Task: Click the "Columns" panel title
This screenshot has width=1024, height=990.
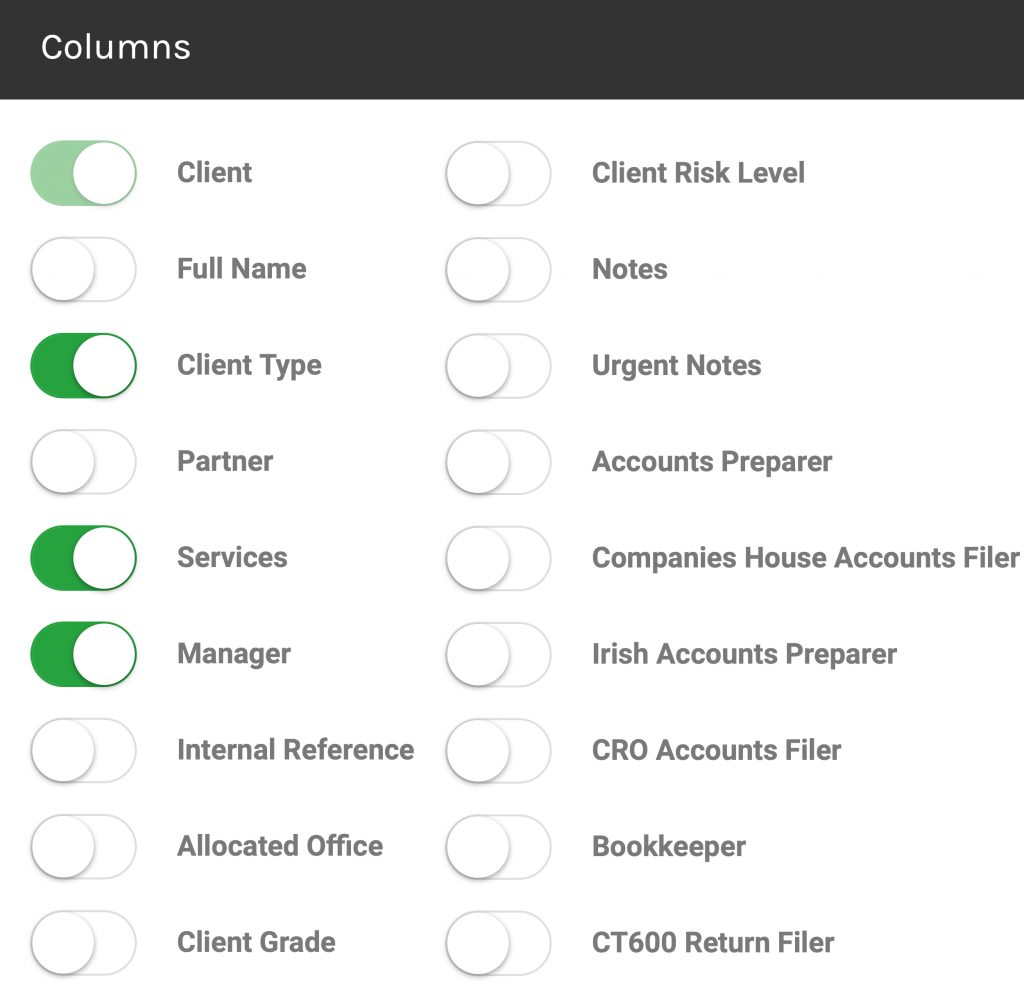Action: [116, 47]
